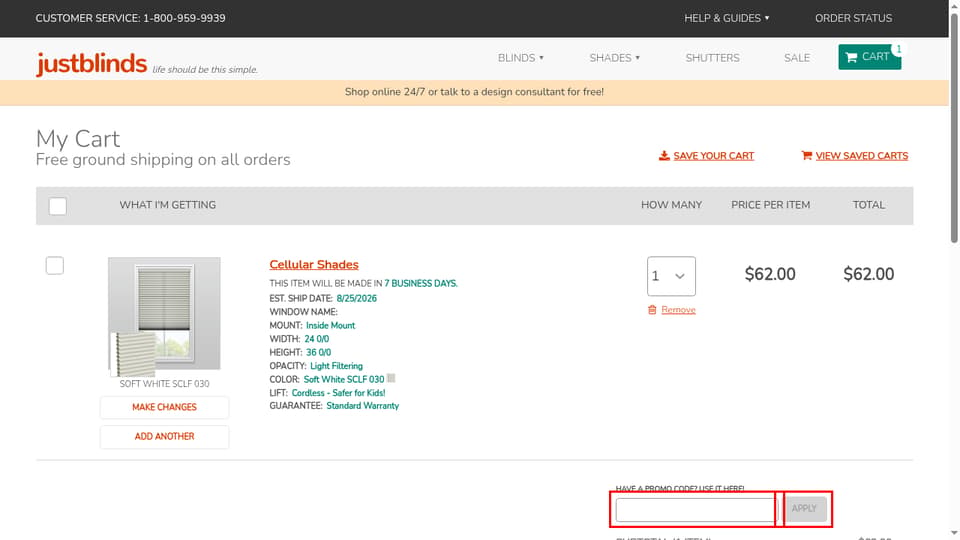Focus the promo code input field
Image resolution: width=960 pixels, height=540 pixels.
(697, 509)
